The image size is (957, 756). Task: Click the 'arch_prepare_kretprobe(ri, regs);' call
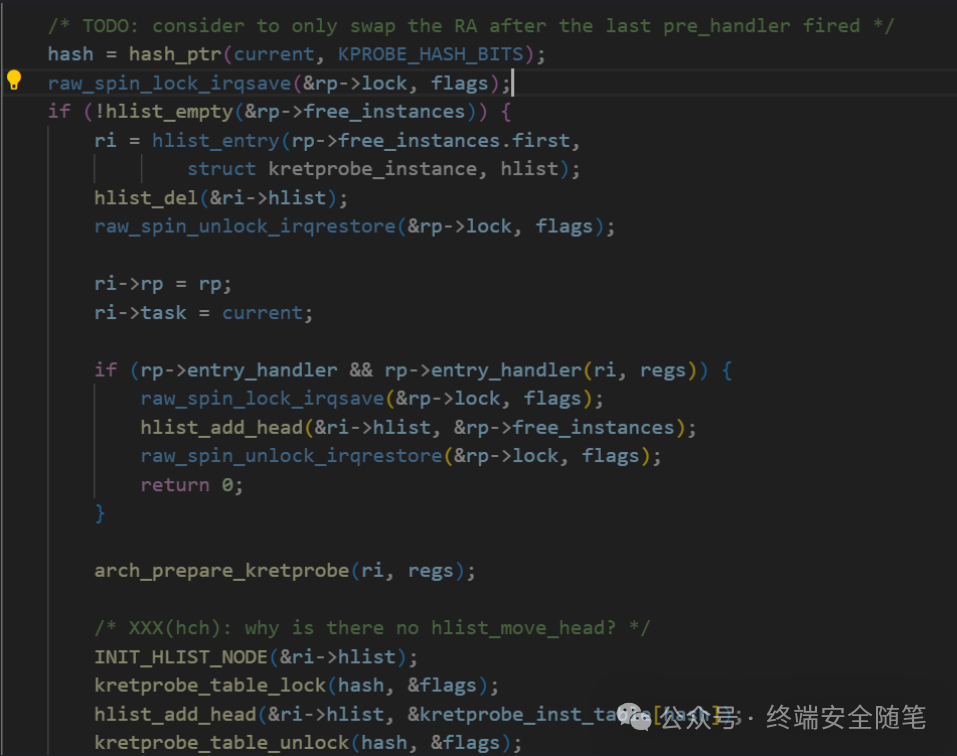pyautogui.click(x=284, y=571)
